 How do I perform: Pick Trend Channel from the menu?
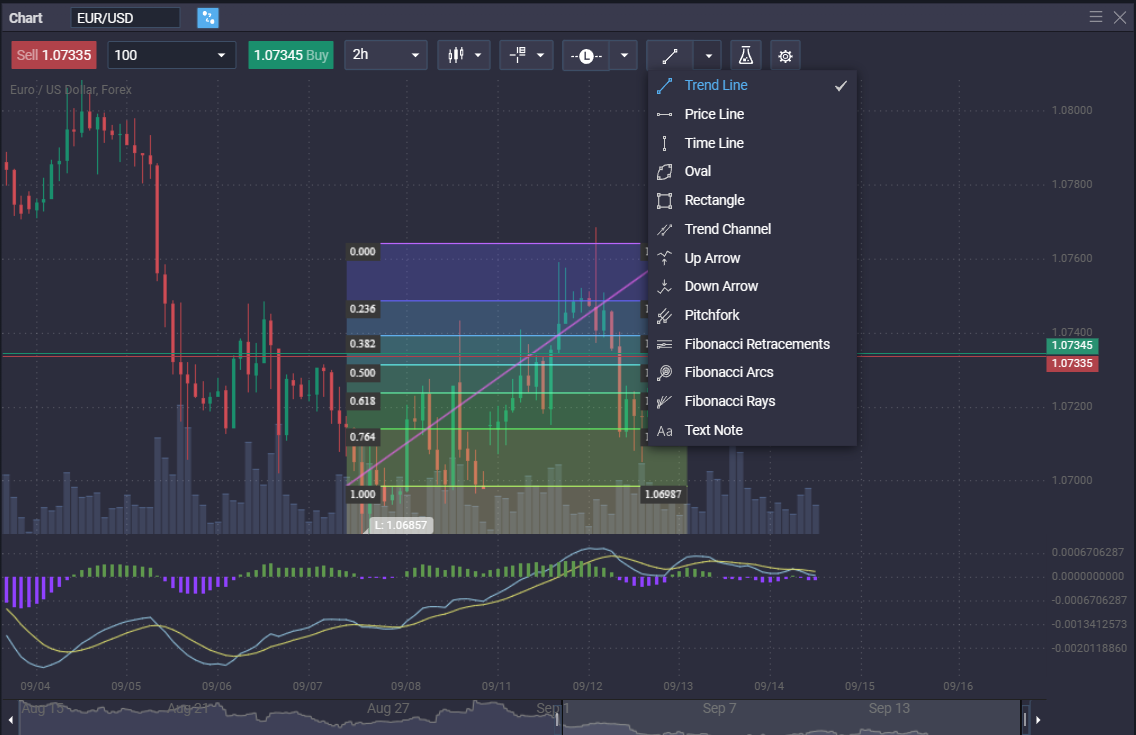(x=752, y=230)
